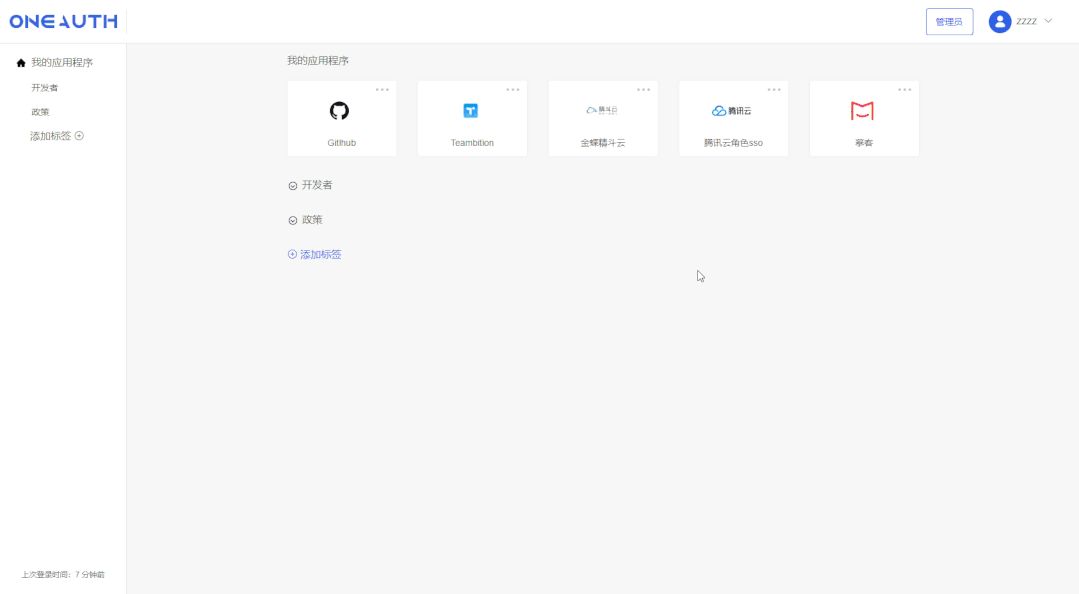Expand the 开发者 section chevron
The width and height of the screenshot is (1079, 594).
tap(292, 186)
